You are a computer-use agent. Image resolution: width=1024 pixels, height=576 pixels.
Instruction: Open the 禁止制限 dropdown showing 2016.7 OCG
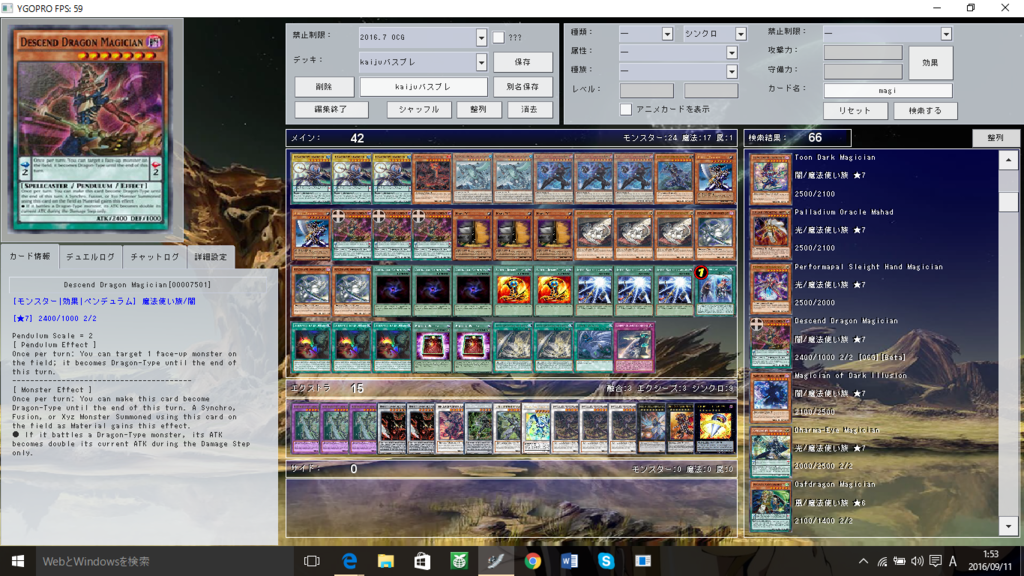pyautogui.click(x=423, y=37)
